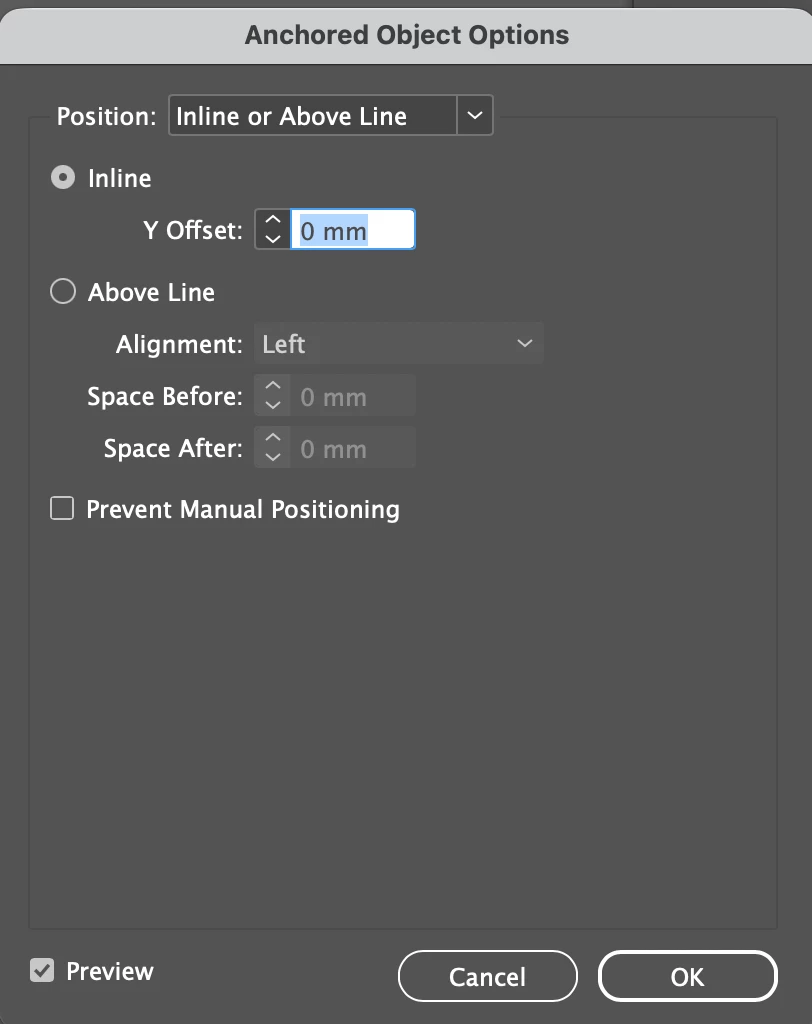Click the Space After down arrow
This screenshot has width=812, height=1024.
272,456
